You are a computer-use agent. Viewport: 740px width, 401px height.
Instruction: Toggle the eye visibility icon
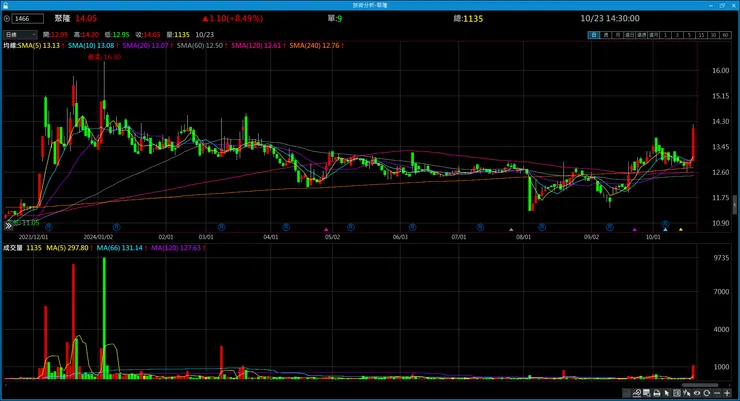pos(697,393)
